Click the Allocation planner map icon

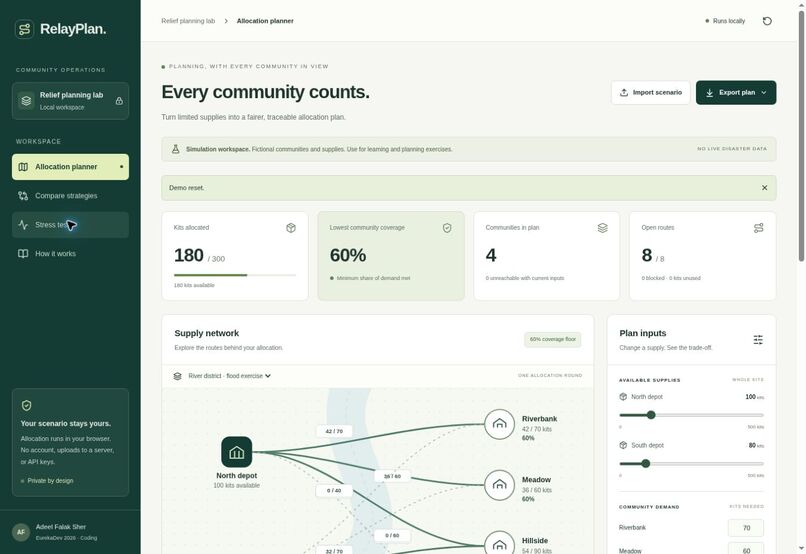[x=23, y=167]
